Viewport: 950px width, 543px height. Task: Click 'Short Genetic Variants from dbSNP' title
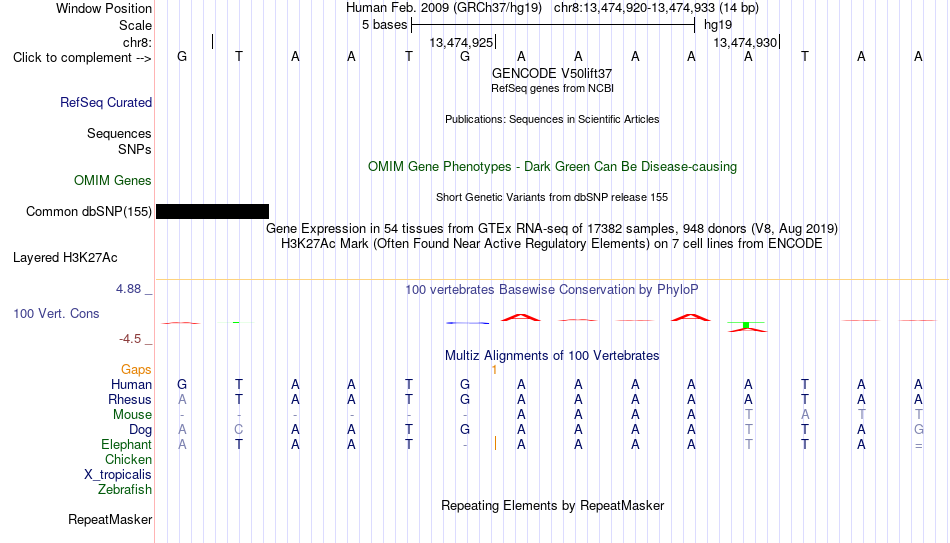(552, 198)
